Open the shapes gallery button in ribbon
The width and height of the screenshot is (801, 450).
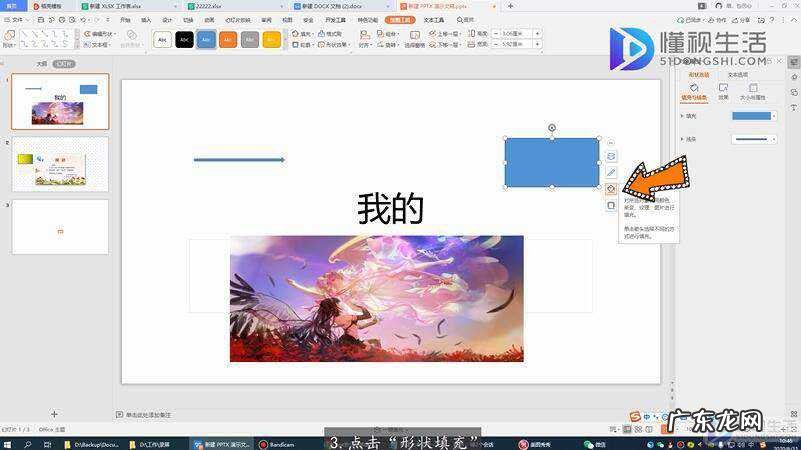point(9,38)
